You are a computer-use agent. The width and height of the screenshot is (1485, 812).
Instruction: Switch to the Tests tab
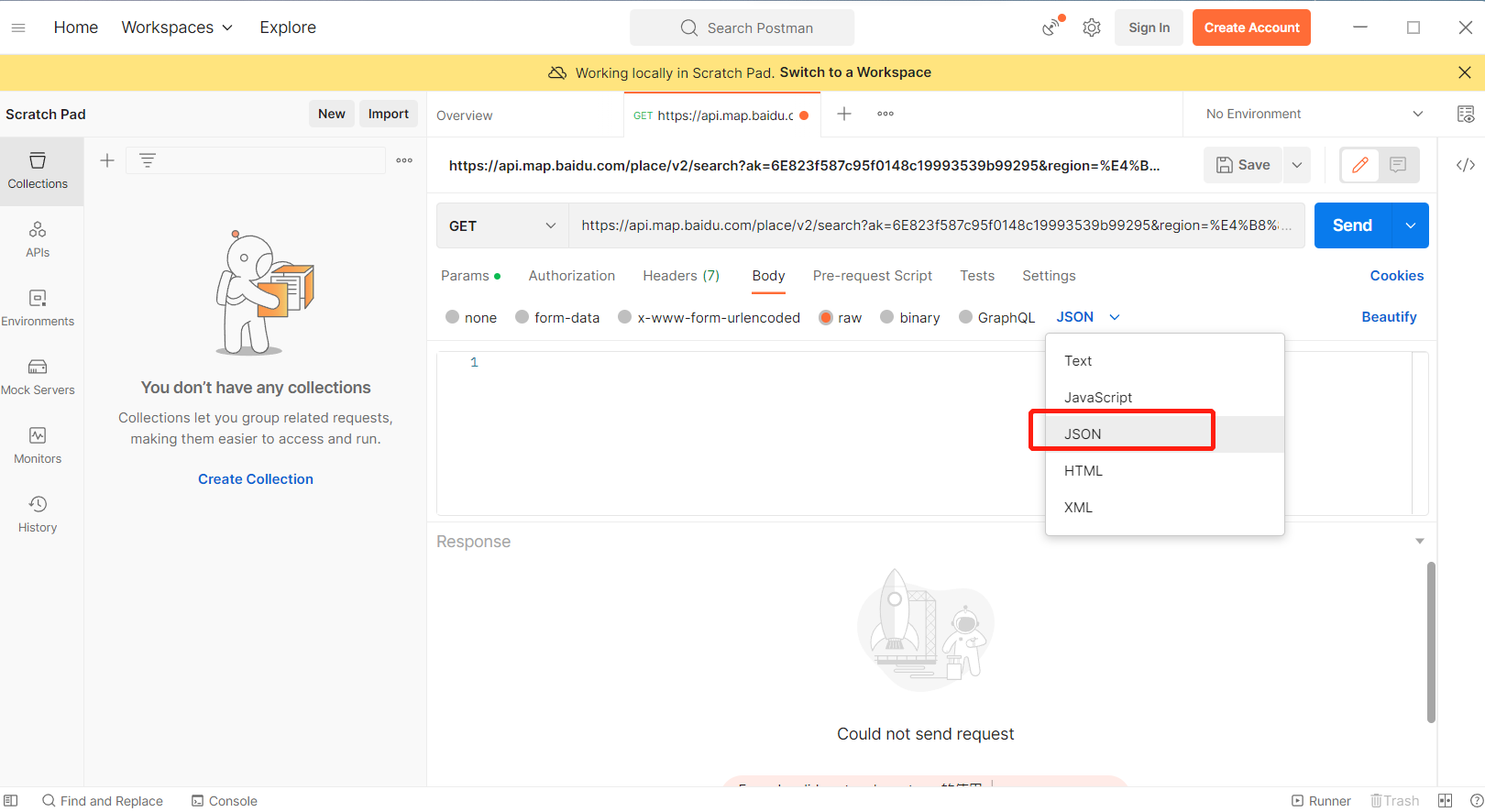click(977, 276)
